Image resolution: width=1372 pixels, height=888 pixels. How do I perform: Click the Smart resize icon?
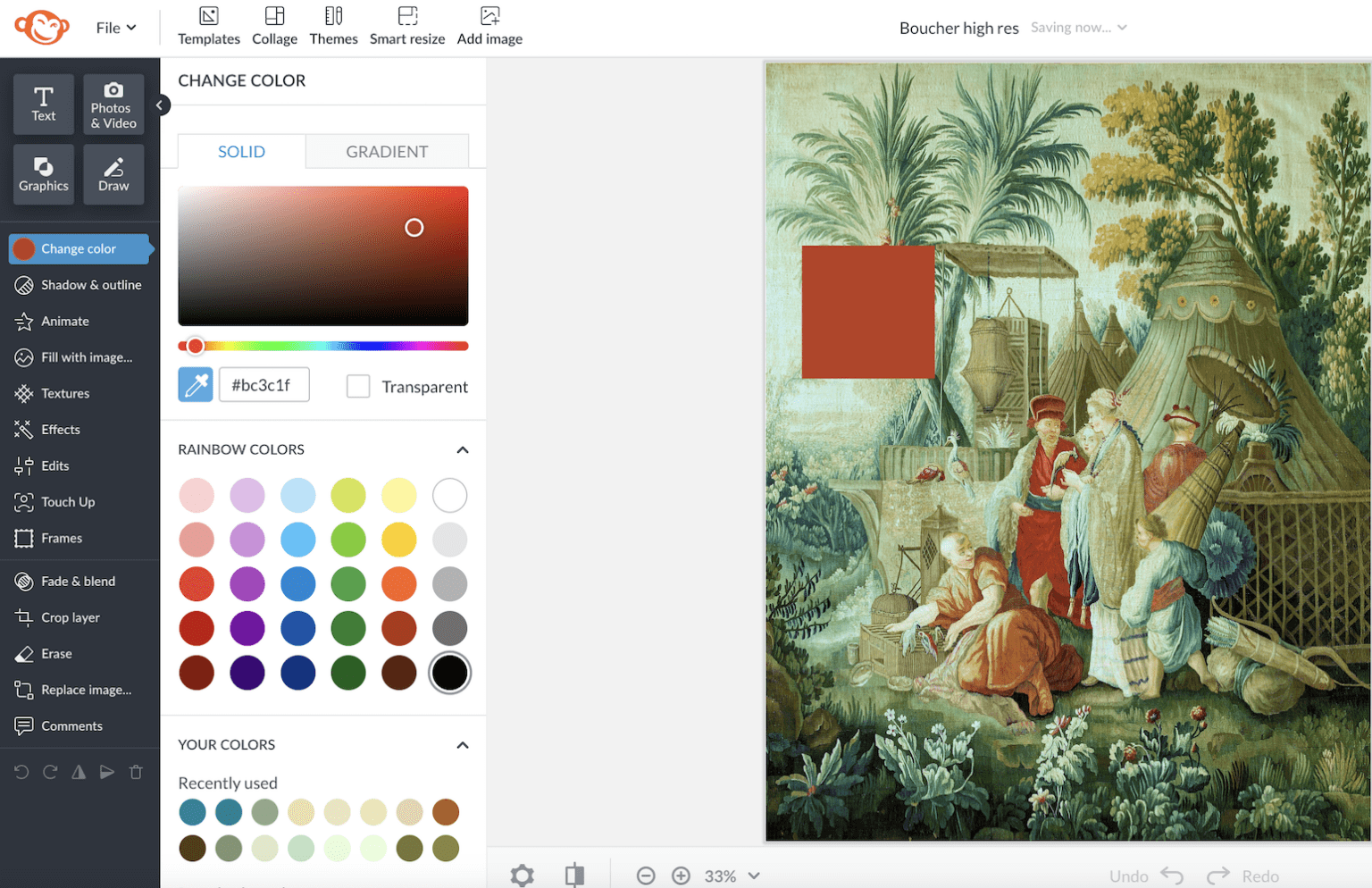coord(407,26)
